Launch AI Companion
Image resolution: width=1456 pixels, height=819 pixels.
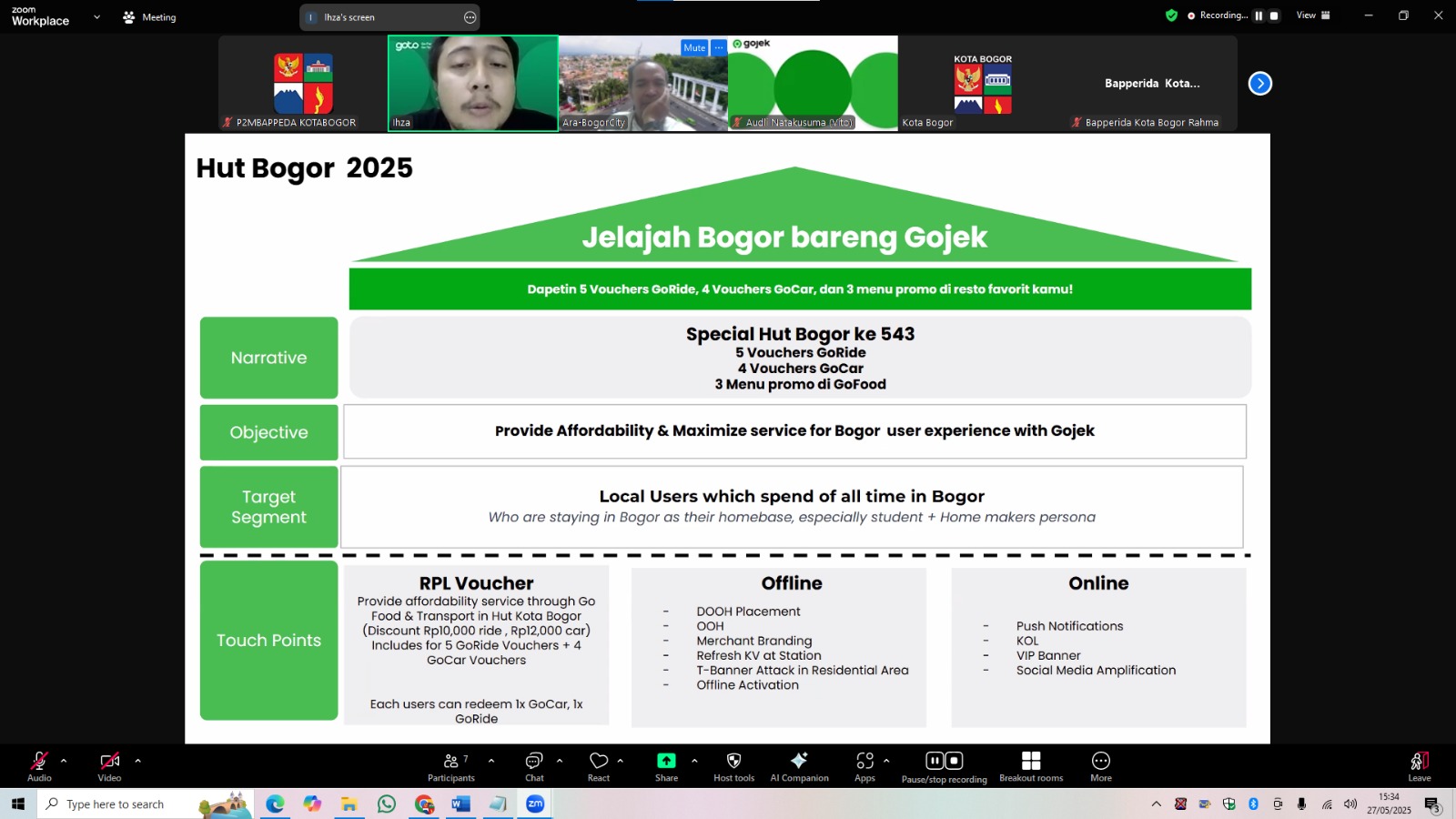pos(799,766)
